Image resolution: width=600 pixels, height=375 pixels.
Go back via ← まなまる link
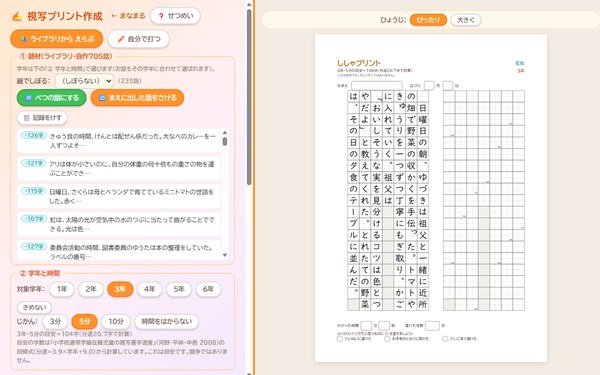click(x=128, y=16)
